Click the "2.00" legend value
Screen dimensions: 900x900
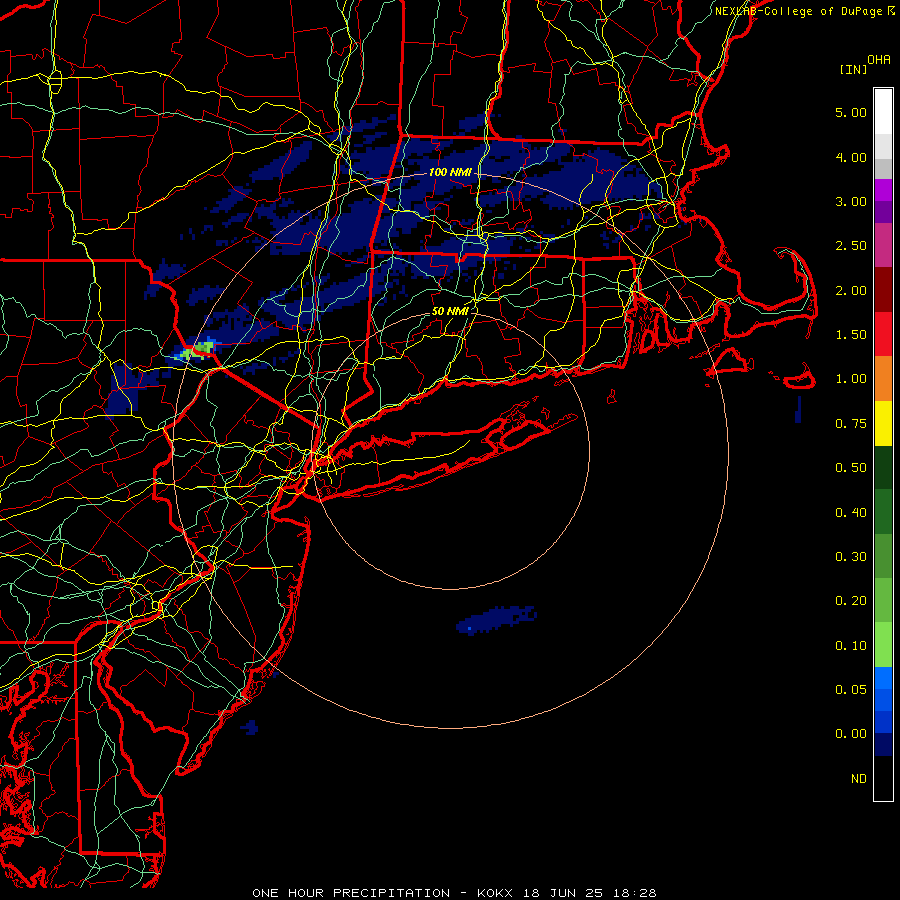click(x=851, y=290)
